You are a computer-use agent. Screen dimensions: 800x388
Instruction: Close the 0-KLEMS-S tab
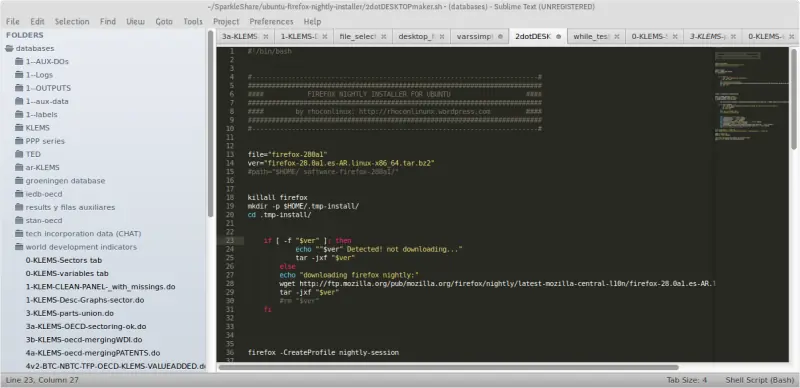675,37
